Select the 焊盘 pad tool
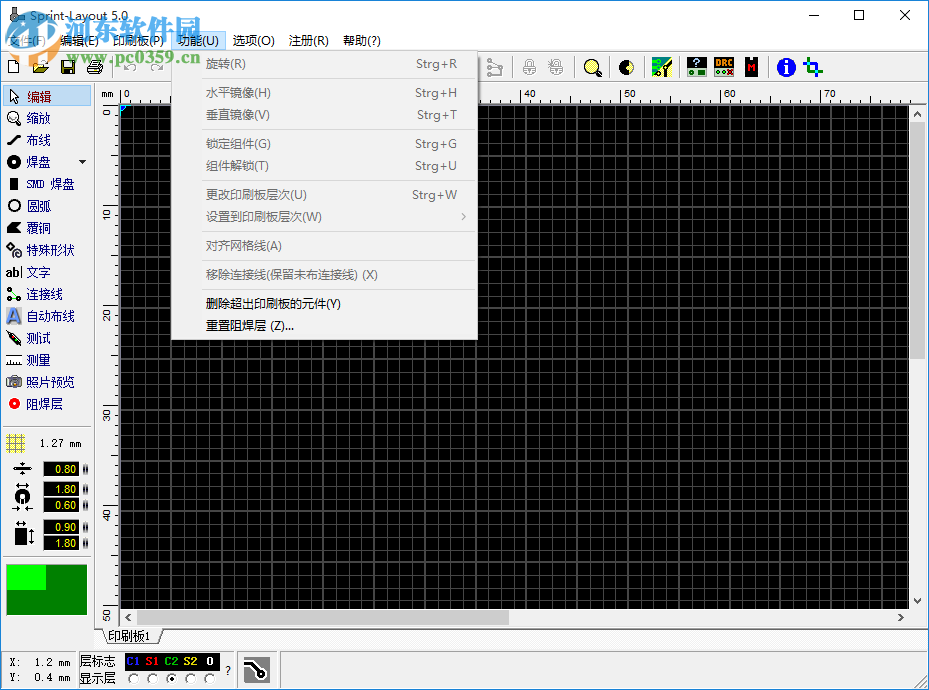 (x=39, y=162)
